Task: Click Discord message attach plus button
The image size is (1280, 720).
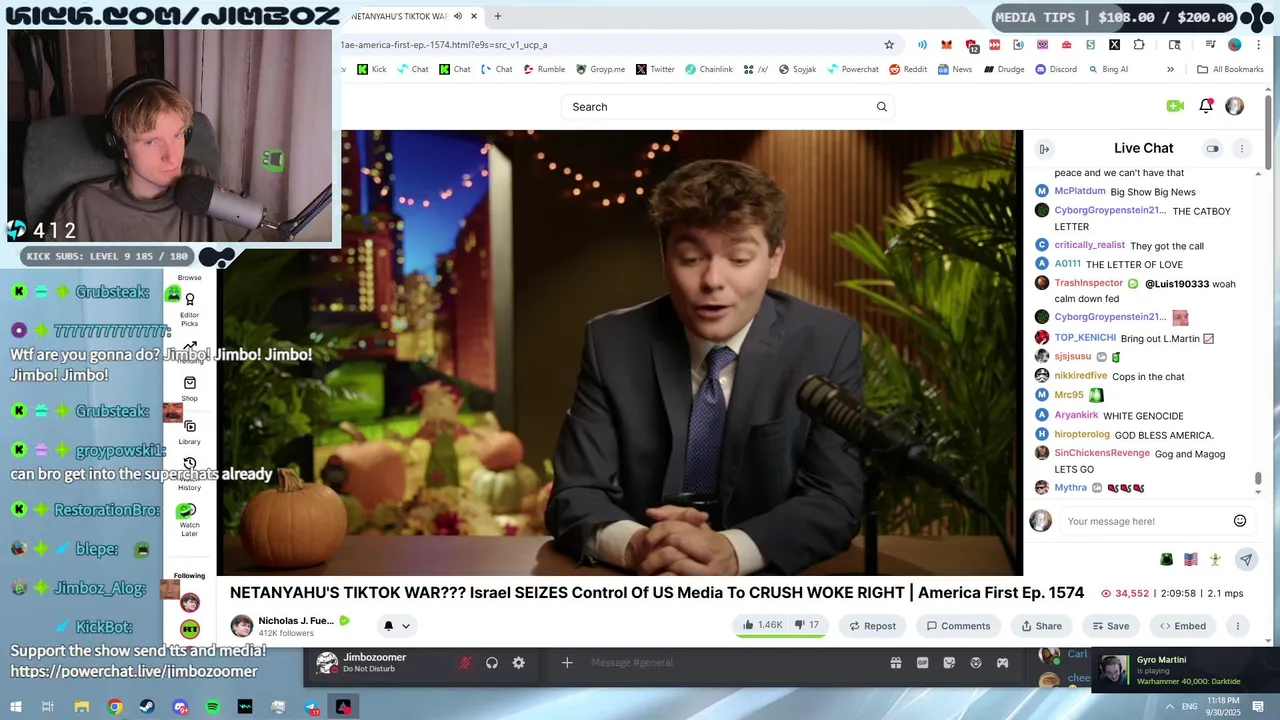Action: 567,663
